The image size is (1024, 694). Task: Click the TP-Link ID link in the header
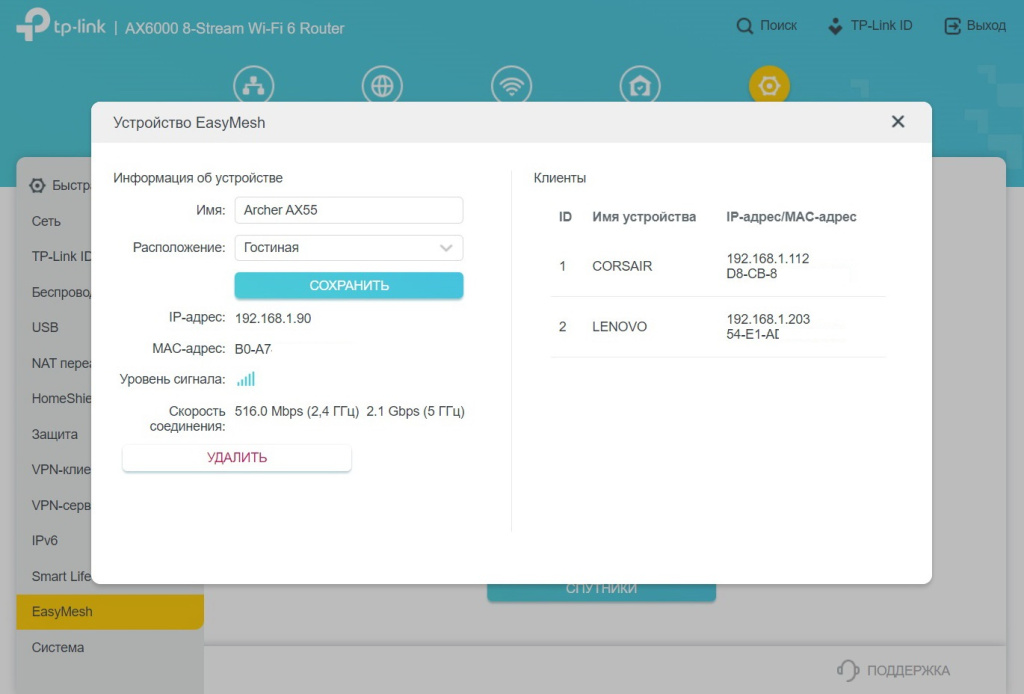pos(881,25)
